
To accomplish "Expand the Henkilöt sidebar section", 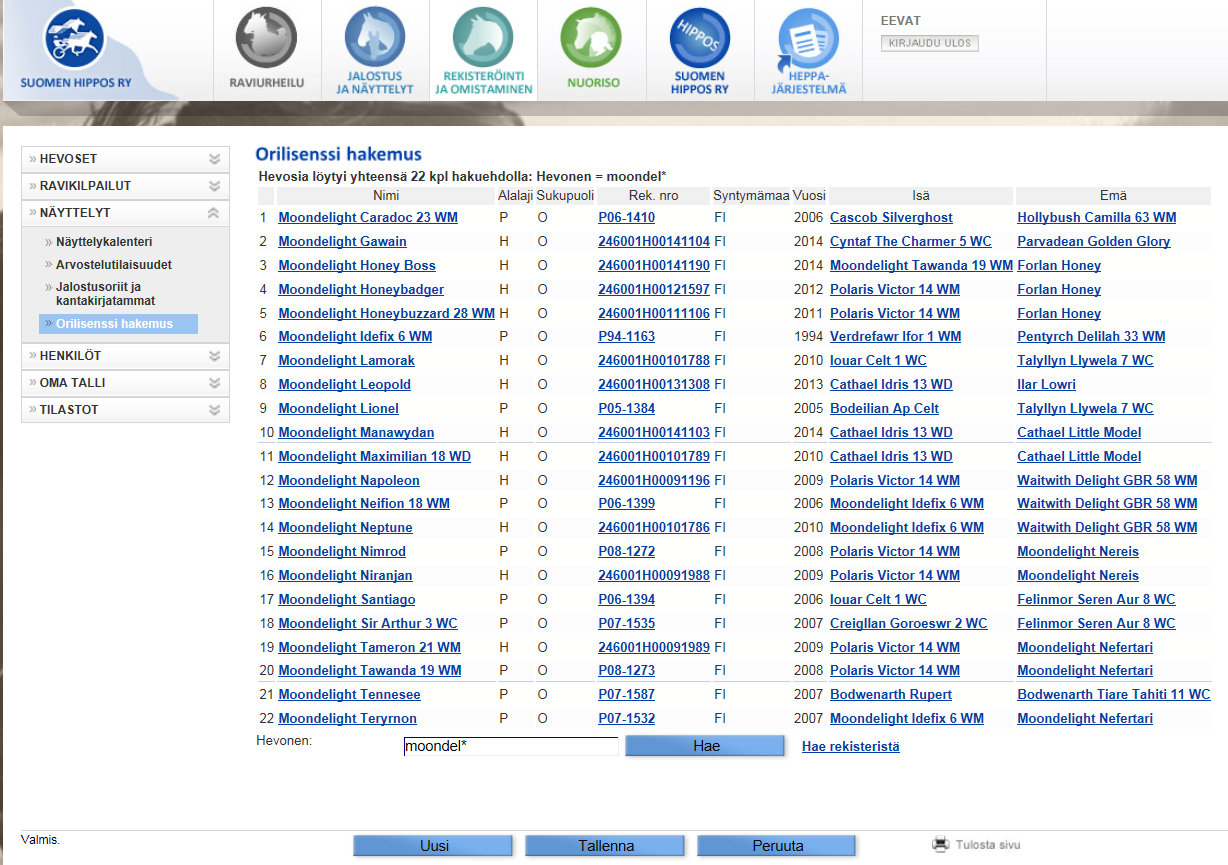I will (125, 356).
